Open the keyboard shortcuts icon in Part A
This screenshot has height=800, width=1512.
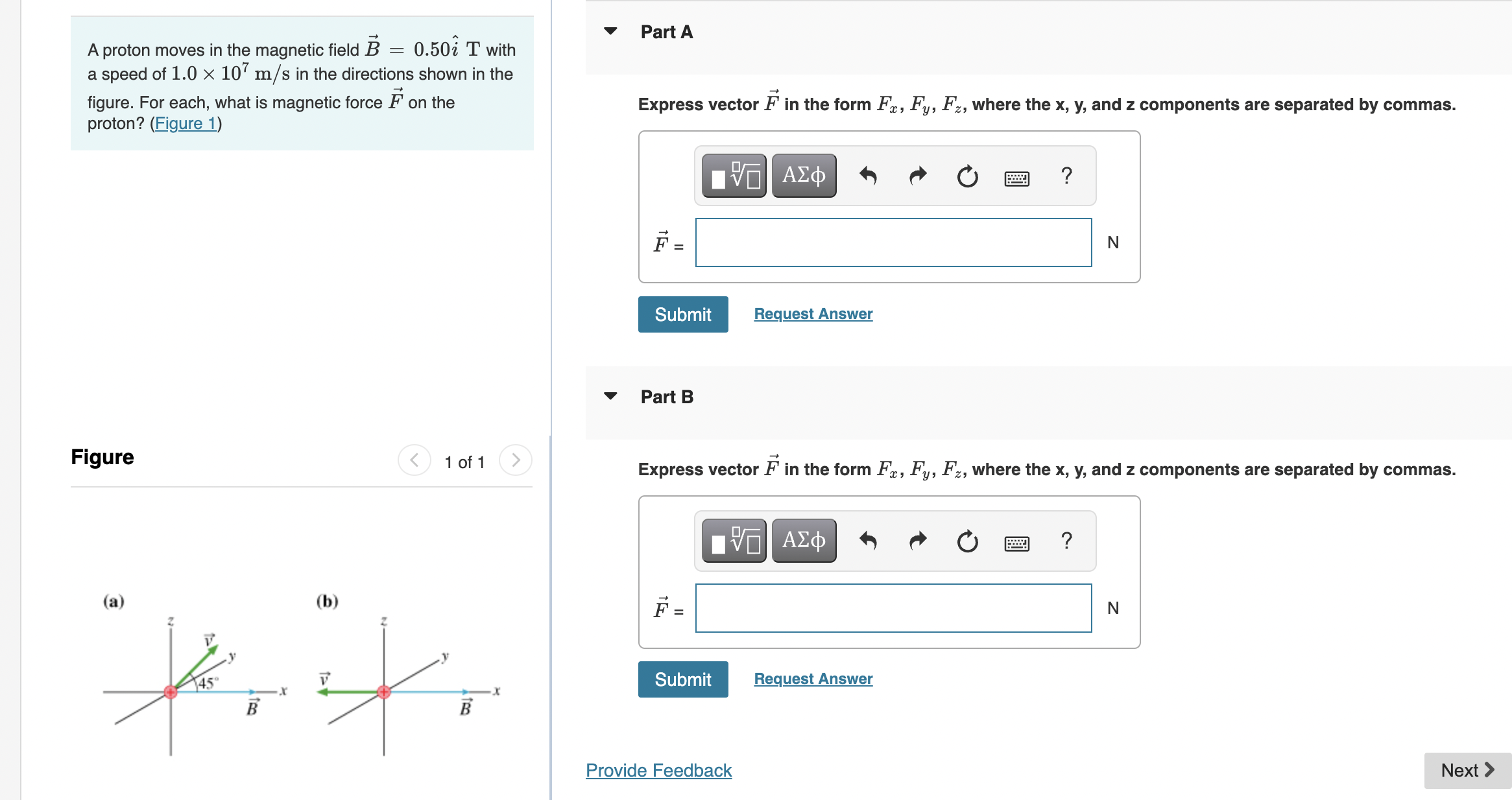tap(1016, 177)
